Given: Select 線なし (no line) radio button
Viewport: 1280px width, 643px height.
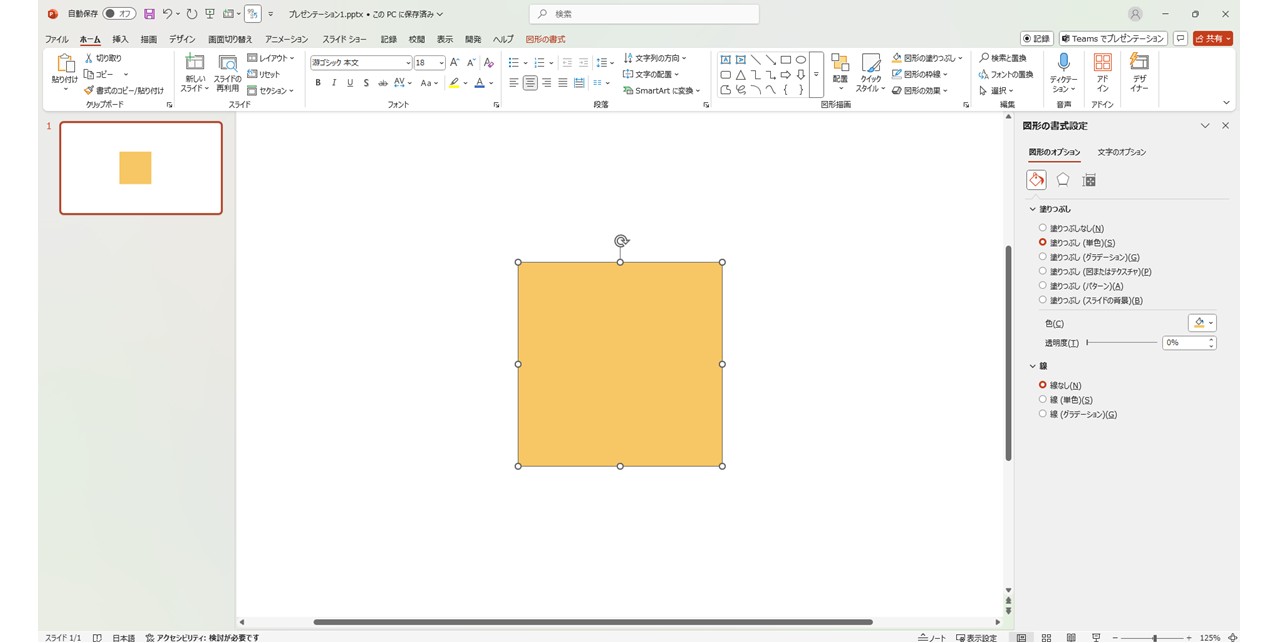Looking at the screenshot, I should 1043,385.
